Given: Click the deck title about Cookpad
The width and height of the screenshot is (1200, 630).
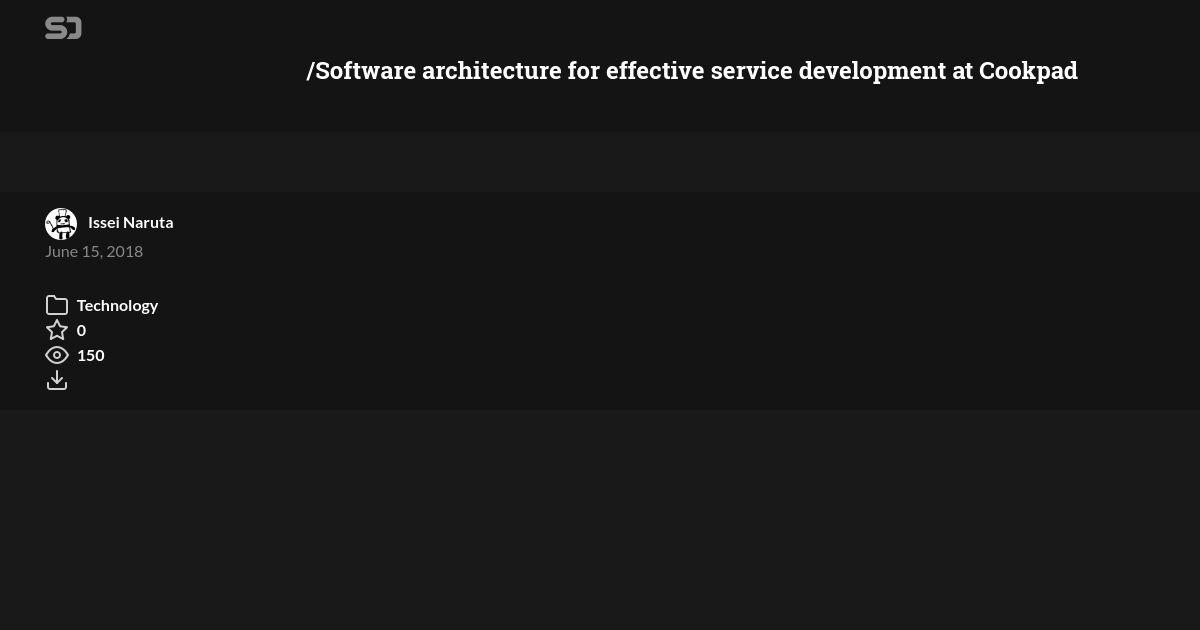Looking at the screenshot, I should point(692,71).
